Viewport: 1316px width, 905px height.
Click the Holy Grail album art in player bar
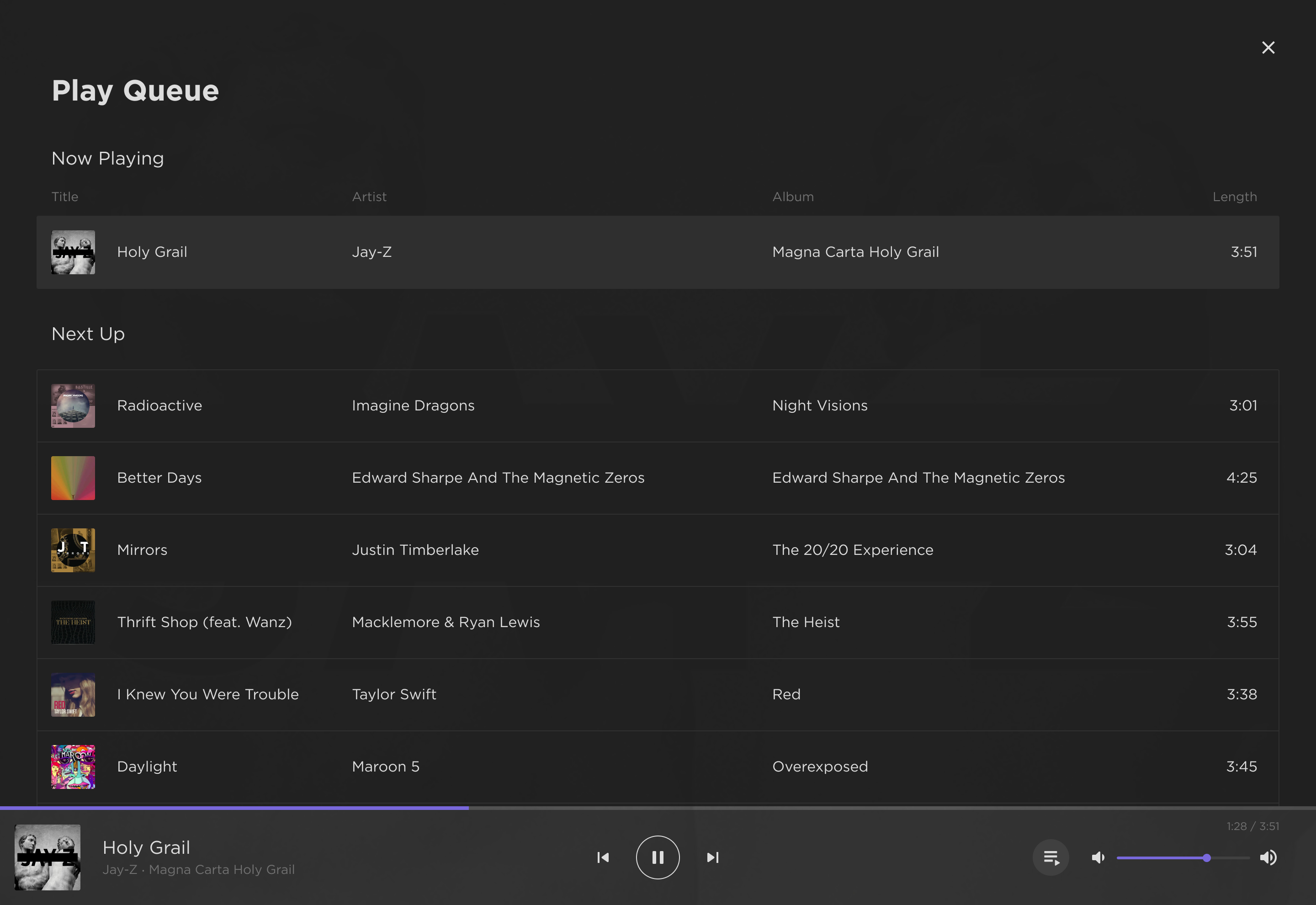coord(48,857)
